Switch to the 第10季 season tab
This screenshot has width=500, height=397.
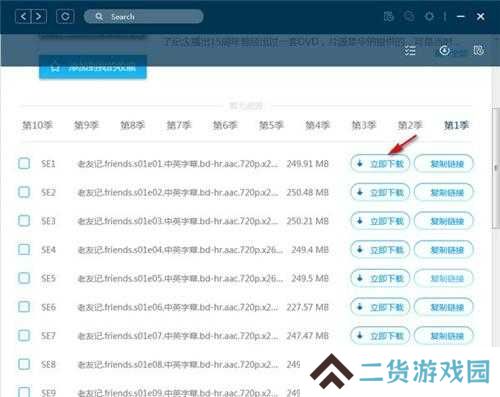[37, 125]
